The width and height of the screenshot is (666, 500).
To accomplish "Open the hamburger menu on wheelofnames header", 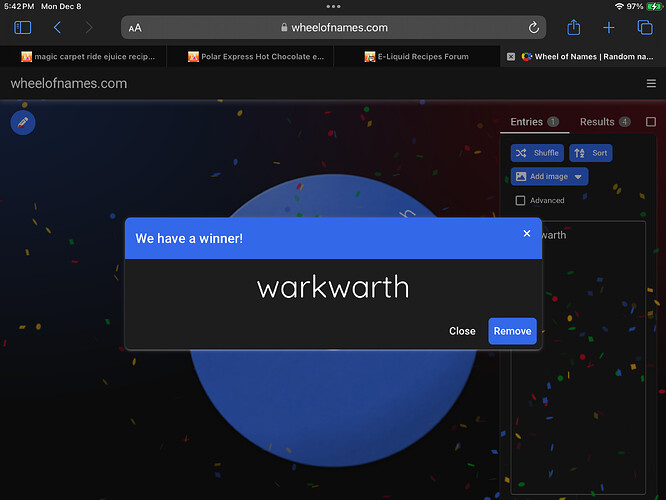I will click(x=651, y=84).
